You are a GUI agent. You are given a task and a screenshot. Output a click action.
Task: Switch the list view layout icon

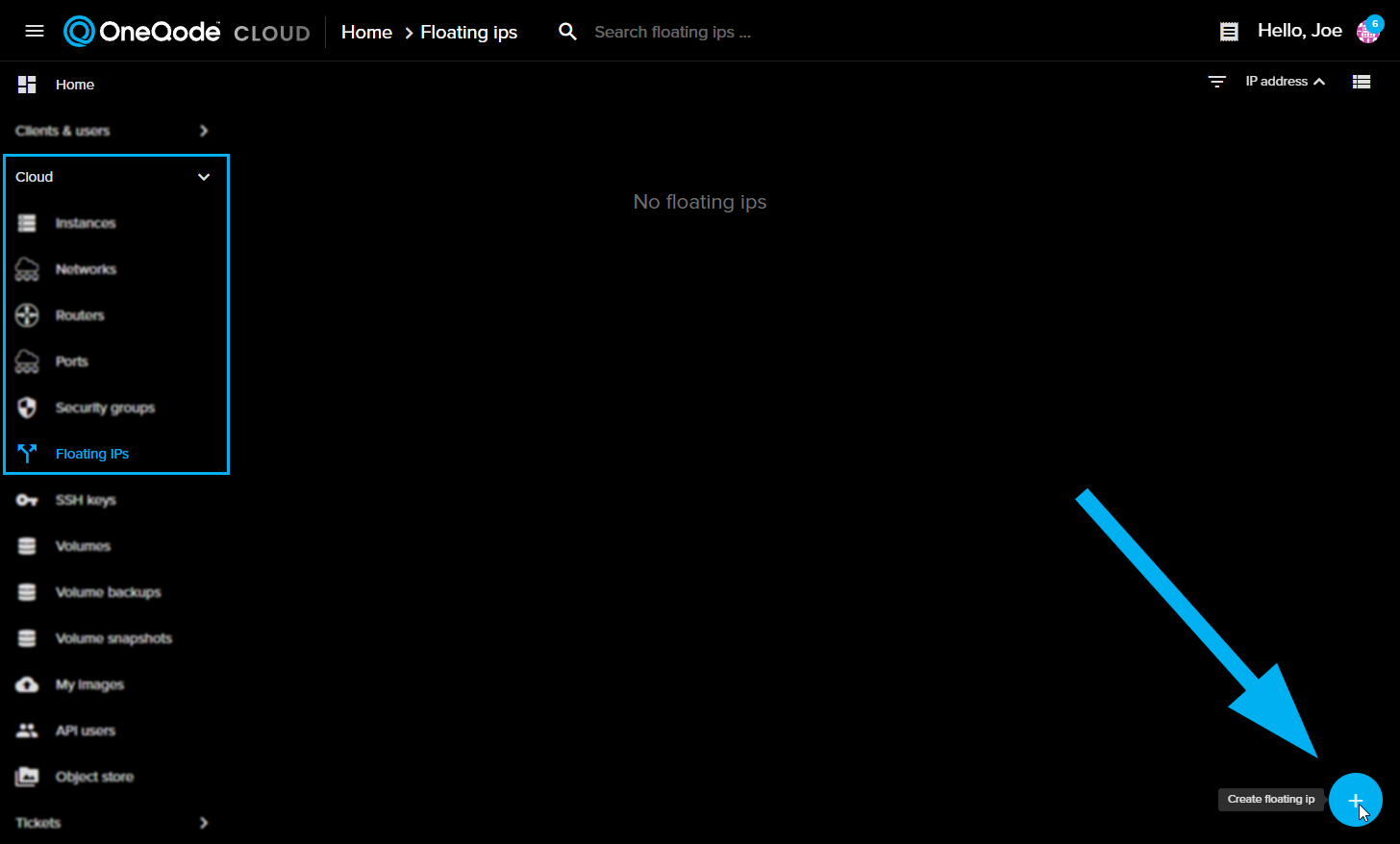[x=1362, y=82]
